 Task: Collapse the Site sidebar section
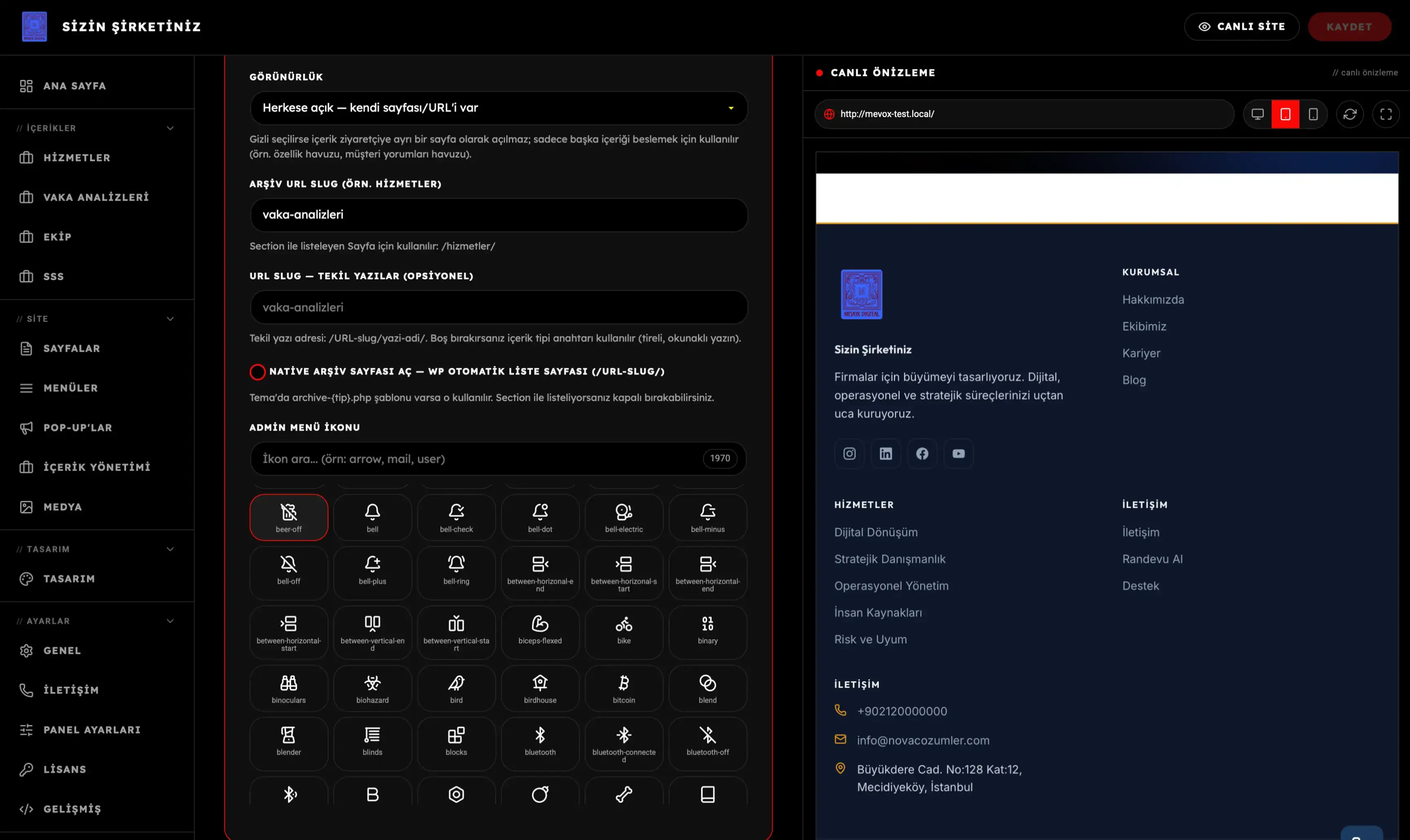coord(170,319)
